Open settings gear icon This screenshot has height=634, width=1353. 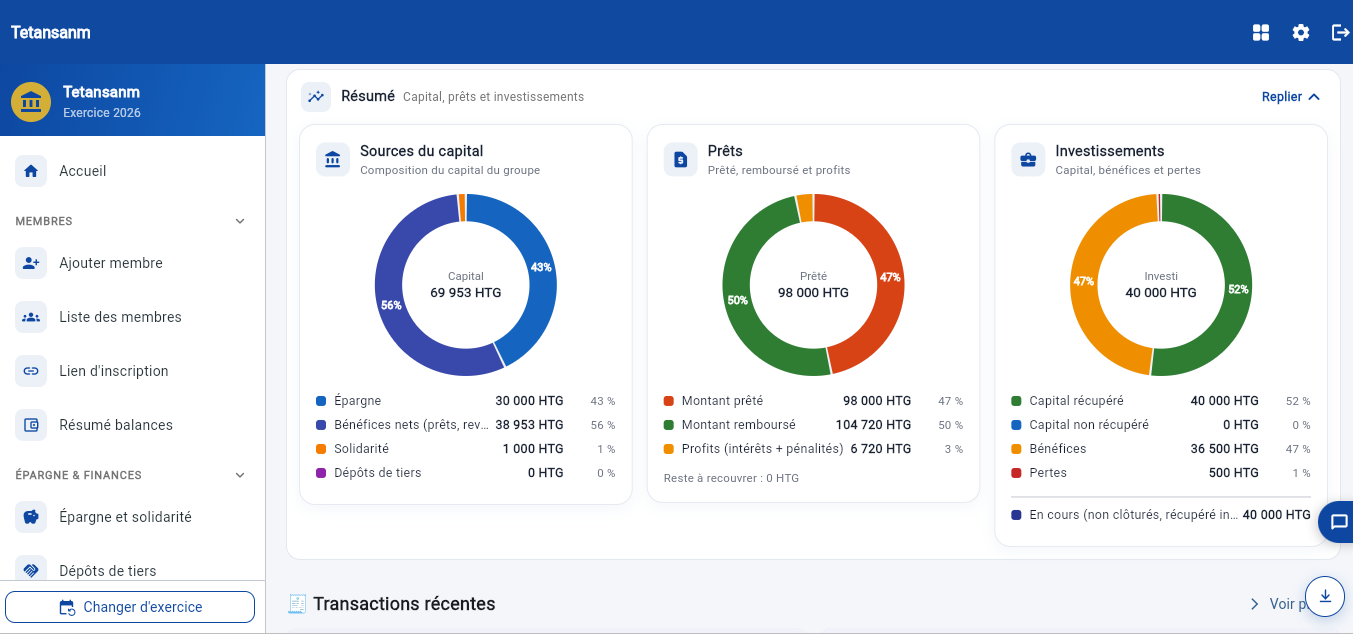(x=1301, y=33)
